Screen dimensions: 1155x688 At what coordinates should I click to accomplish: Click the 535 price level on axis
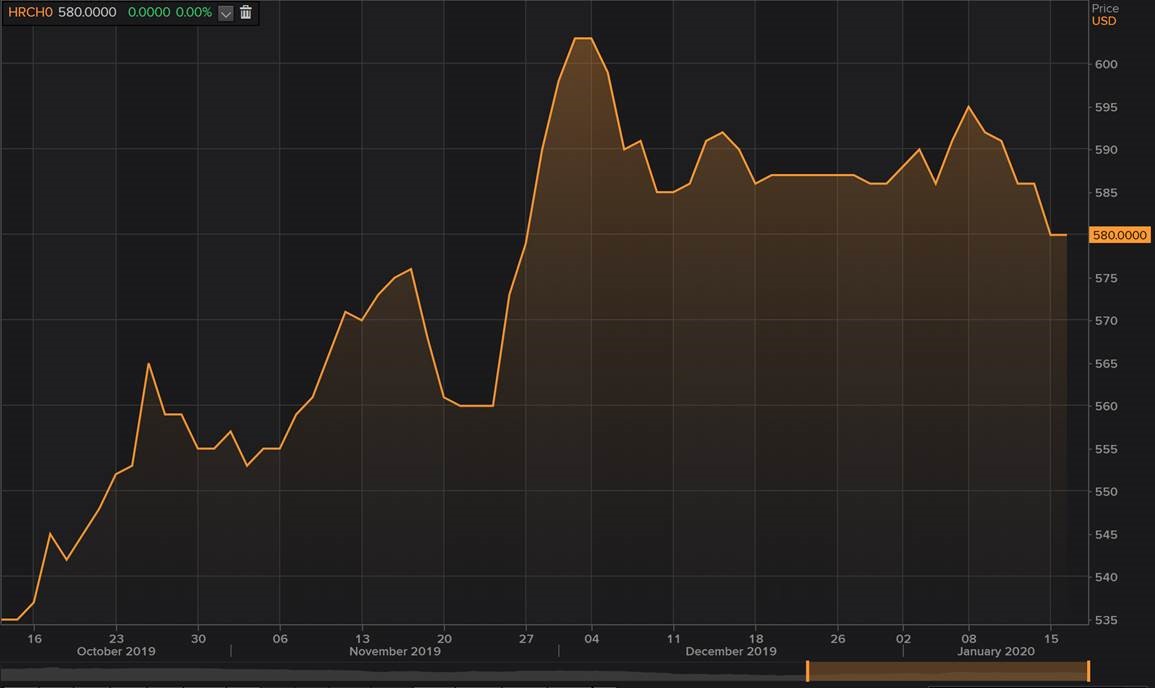[x=1105, y=620]
